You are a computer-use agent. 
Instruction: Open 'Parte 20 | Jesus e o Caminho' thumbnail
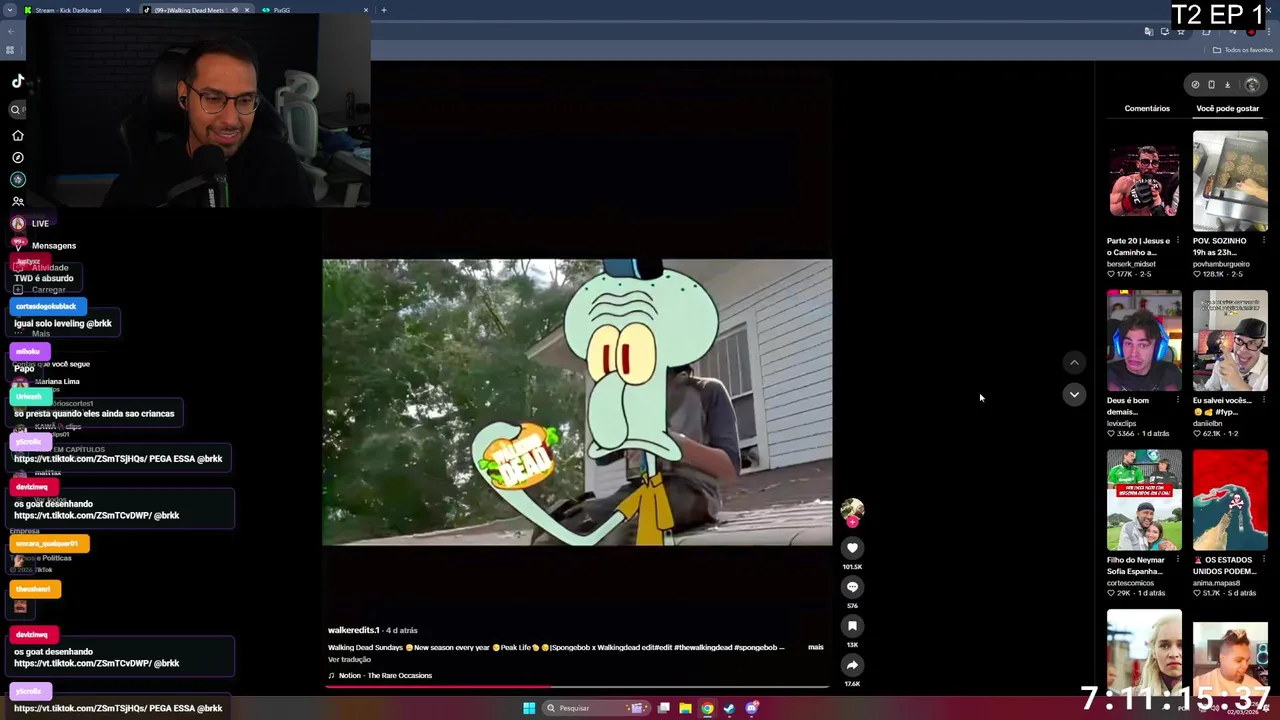1144,181
